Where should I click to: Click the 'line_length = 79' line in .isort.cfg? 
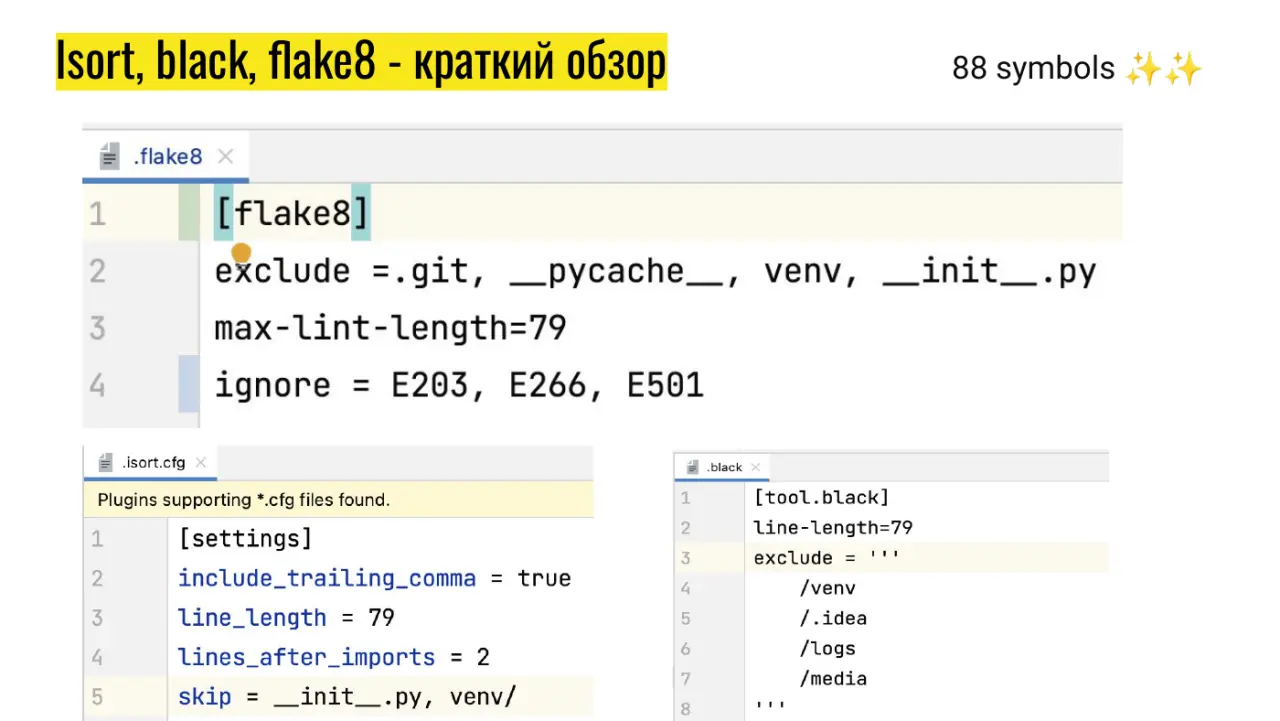click(286, 618)
